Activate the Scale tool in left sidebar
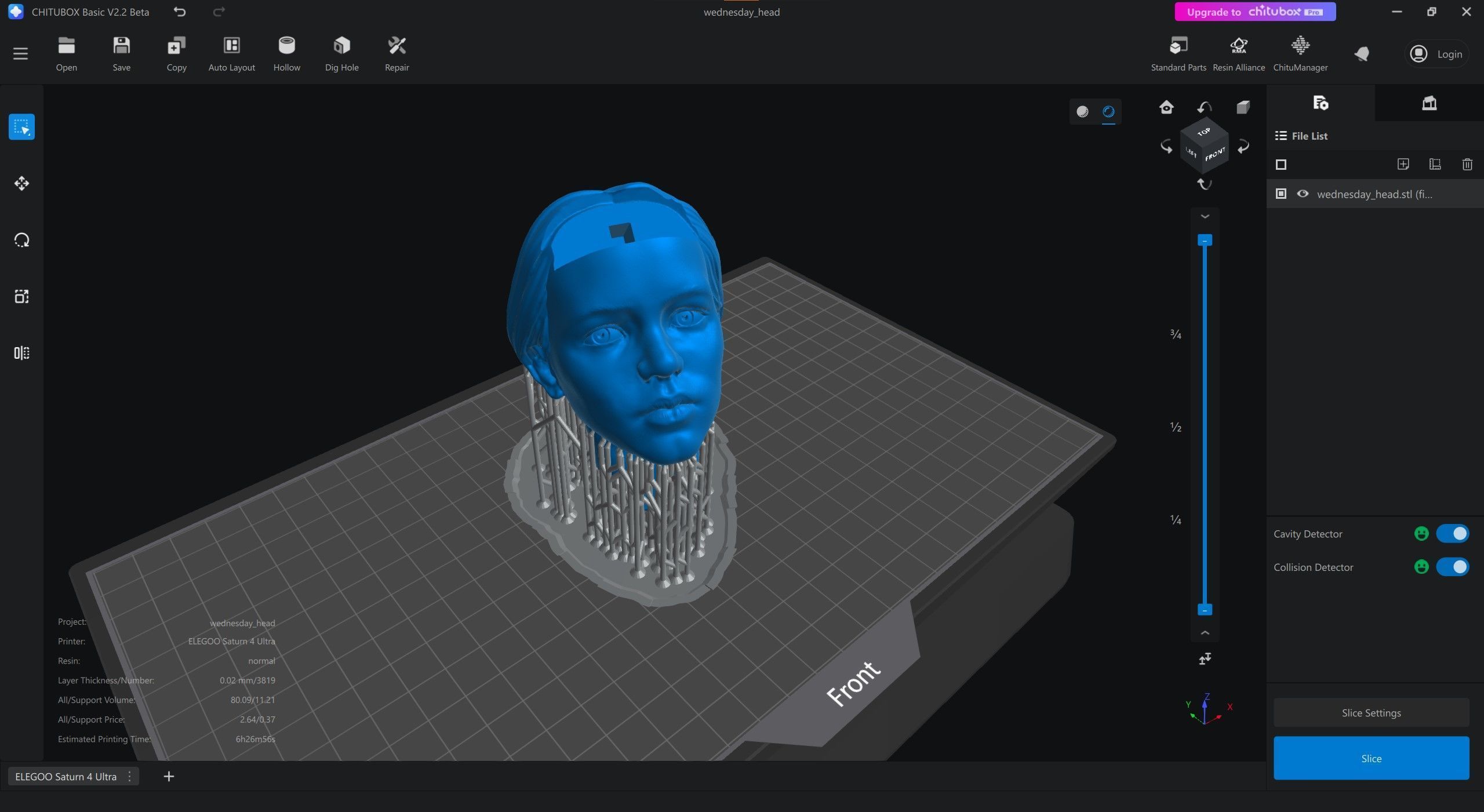The image size is (1484, 812). [x=21, y=296]
